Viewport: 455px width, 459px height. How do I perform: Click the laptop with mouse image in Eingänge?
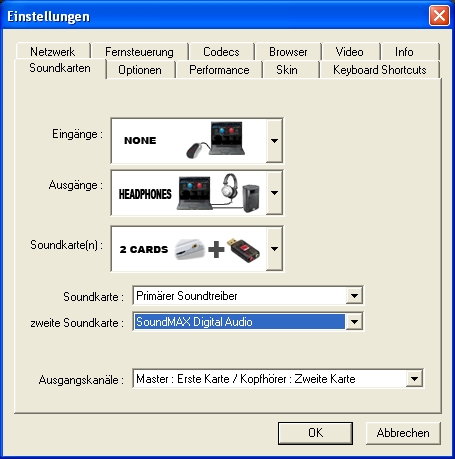(x=216, y=140)
